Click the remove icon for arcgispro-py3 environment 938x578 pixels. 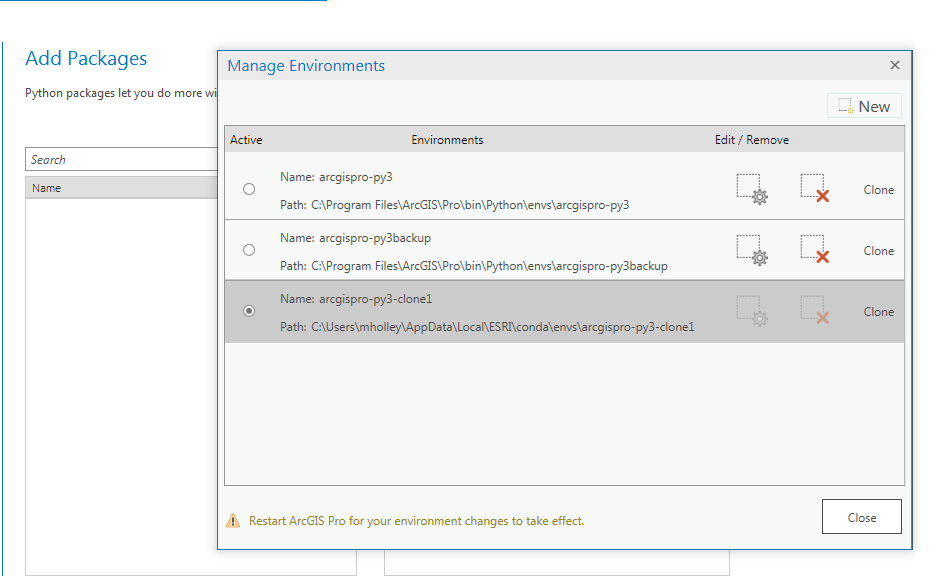tap(815, 188)
